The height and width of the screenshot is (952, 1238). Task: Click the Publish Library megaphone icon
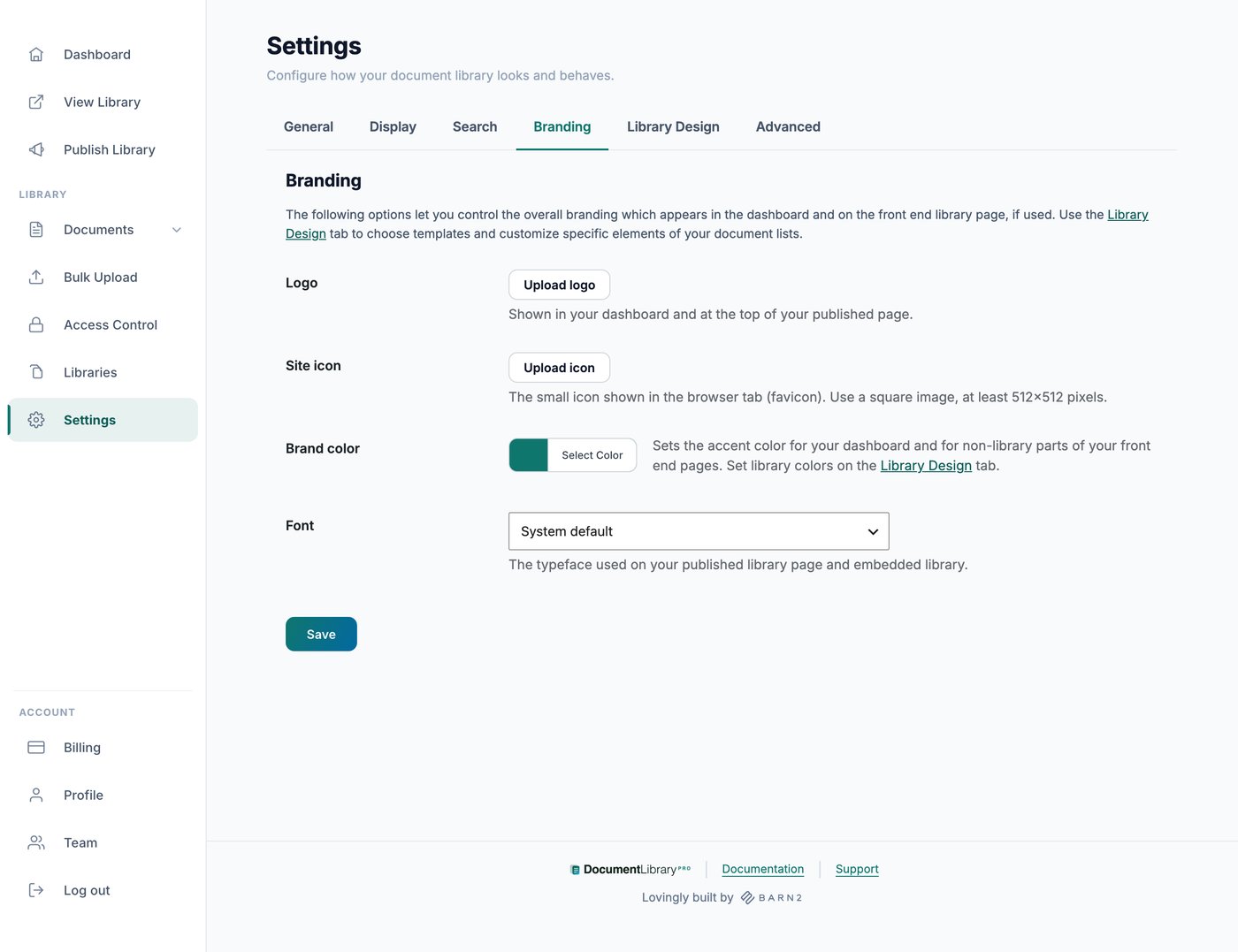(36, 150)
